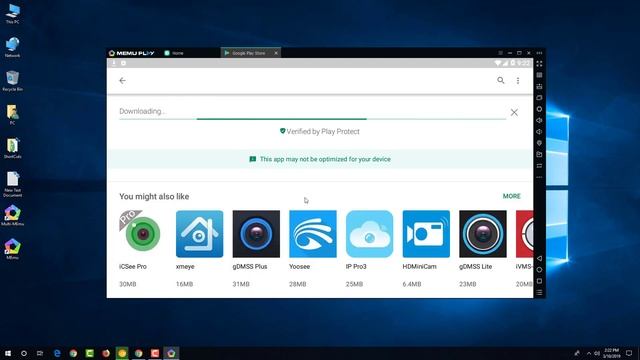Select the Recycle Bin desktop icon

coord(12,81)
